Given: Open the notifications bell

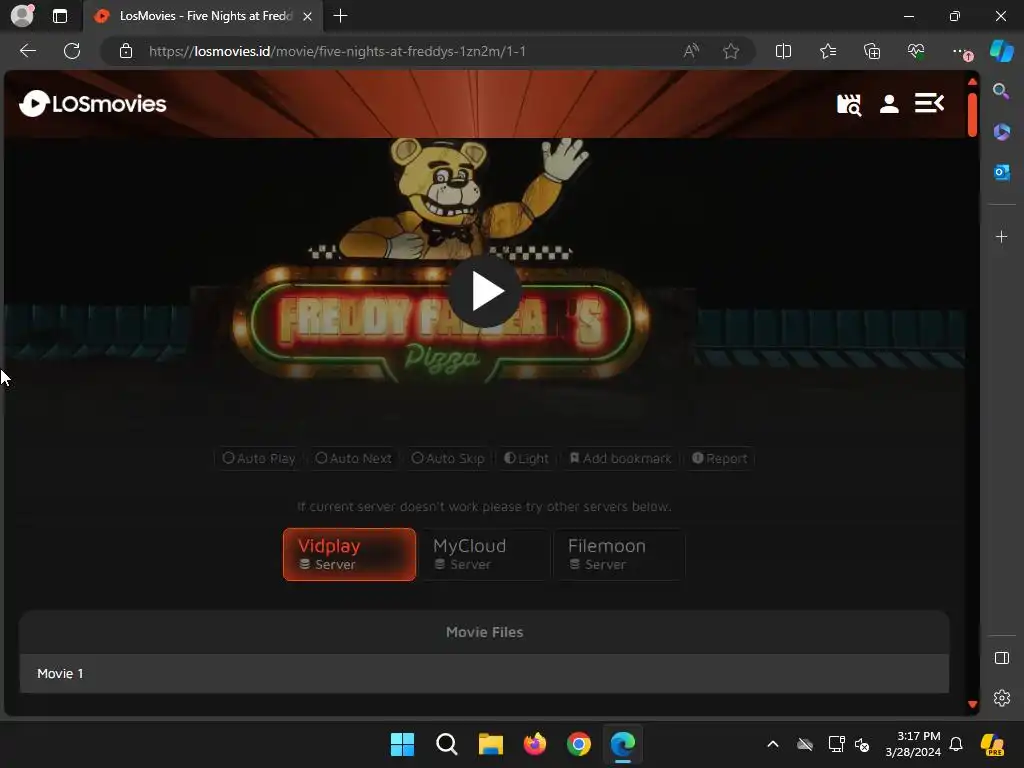Looking at the screenshot, I should pos(956,744).
